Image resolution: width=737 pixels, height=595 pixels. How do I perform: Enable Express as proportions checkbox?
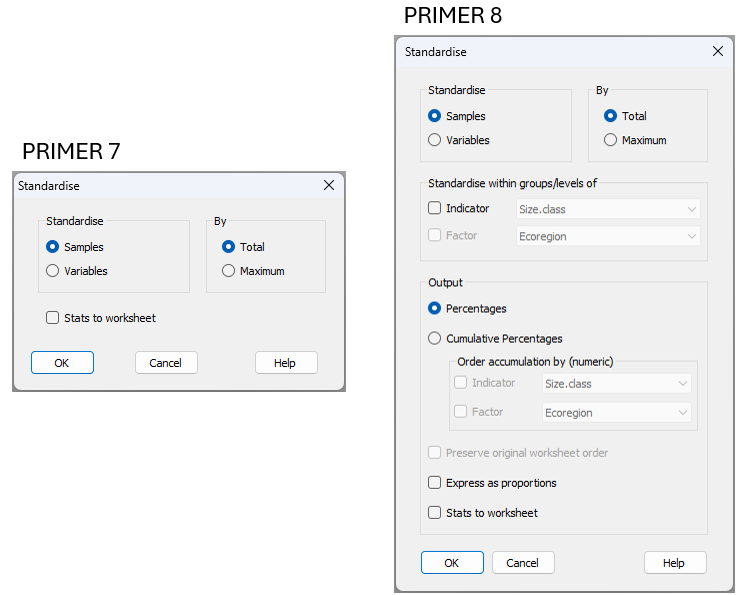click(x=435, y=482)
